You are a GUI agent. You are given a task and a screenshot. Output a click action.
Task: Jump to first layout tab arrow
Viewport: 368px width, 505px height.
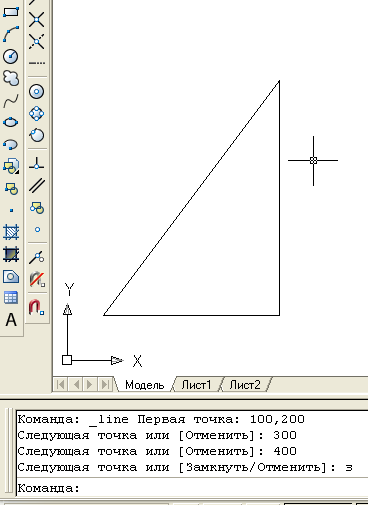[x=61, y=384]
